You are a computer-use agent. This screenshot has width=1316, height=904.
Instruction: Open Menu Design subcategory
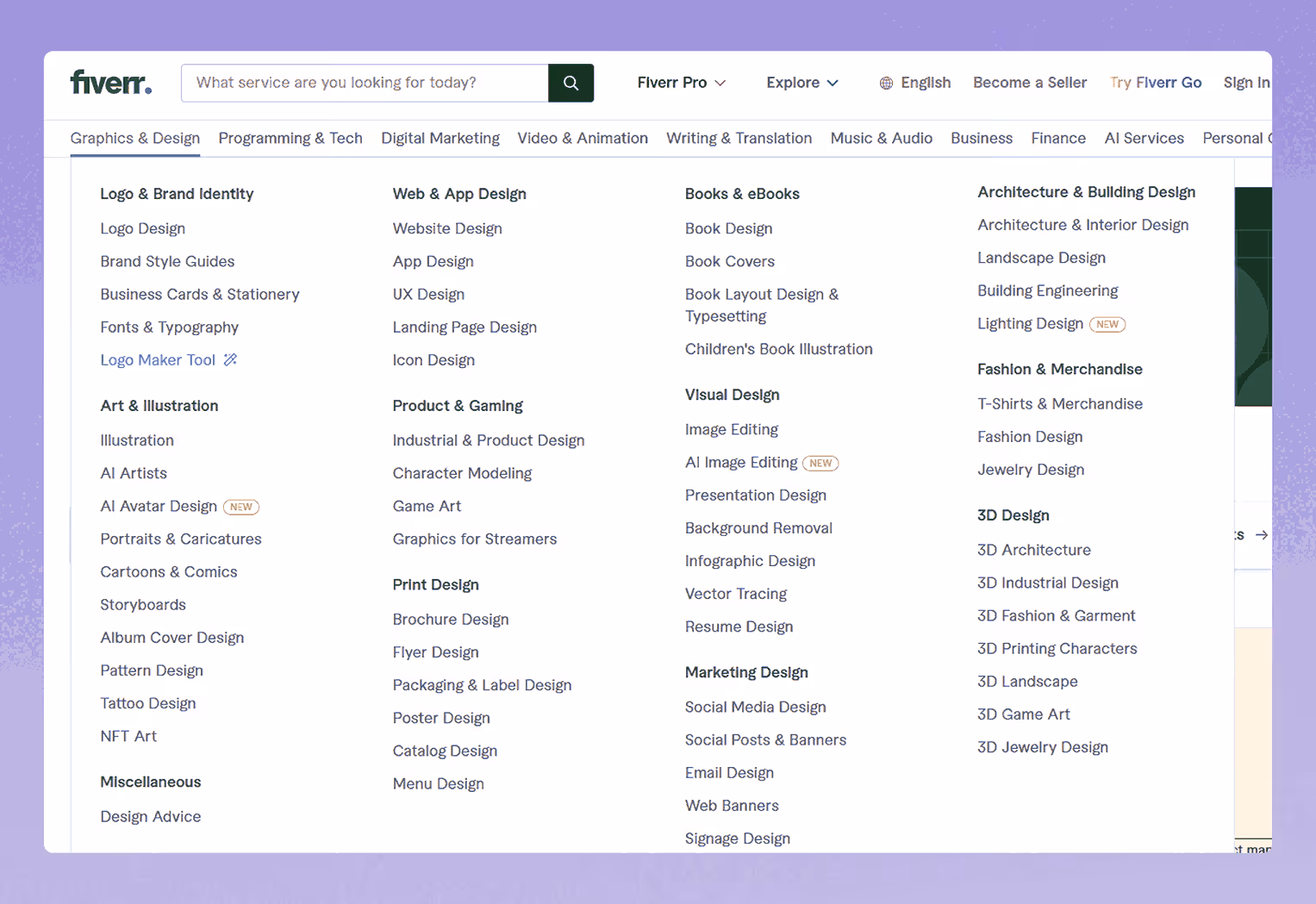[438, 783]
